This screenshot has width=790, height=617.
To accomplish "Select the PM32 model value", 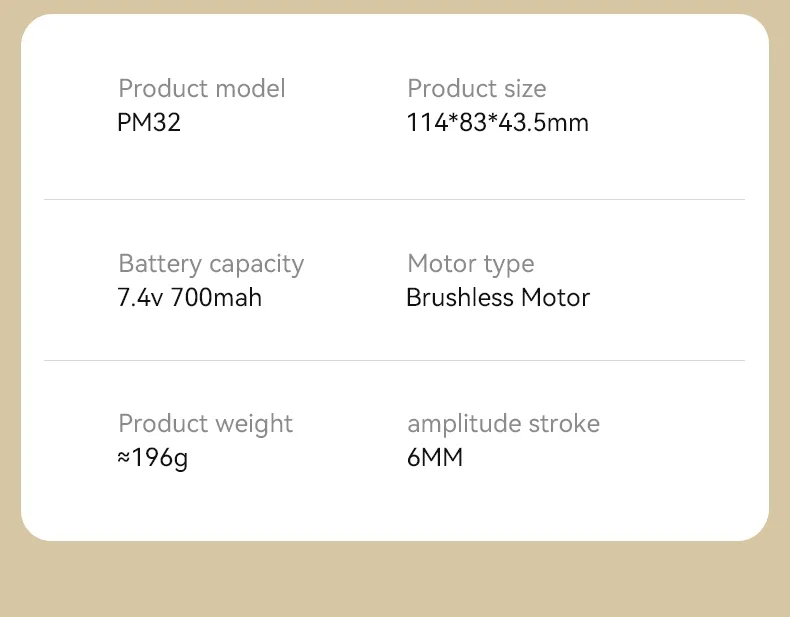I will pos(149,124).
